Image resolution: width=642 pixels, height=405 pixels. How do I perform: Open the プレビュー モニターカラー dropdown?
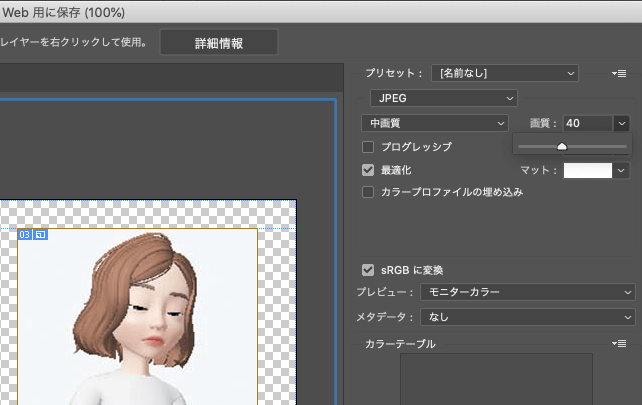pyautogui.click(x=526, y=292)
